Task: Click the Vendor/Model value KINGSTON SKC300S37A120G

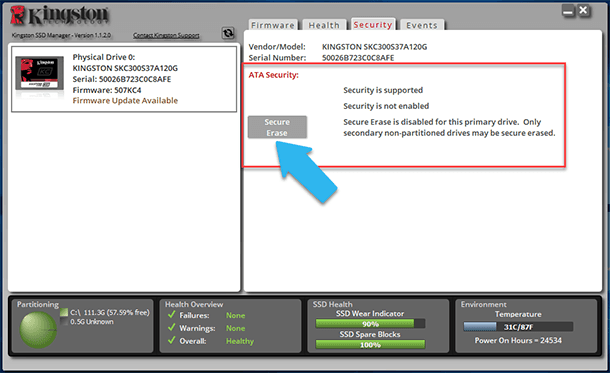Action: [374, 47]
